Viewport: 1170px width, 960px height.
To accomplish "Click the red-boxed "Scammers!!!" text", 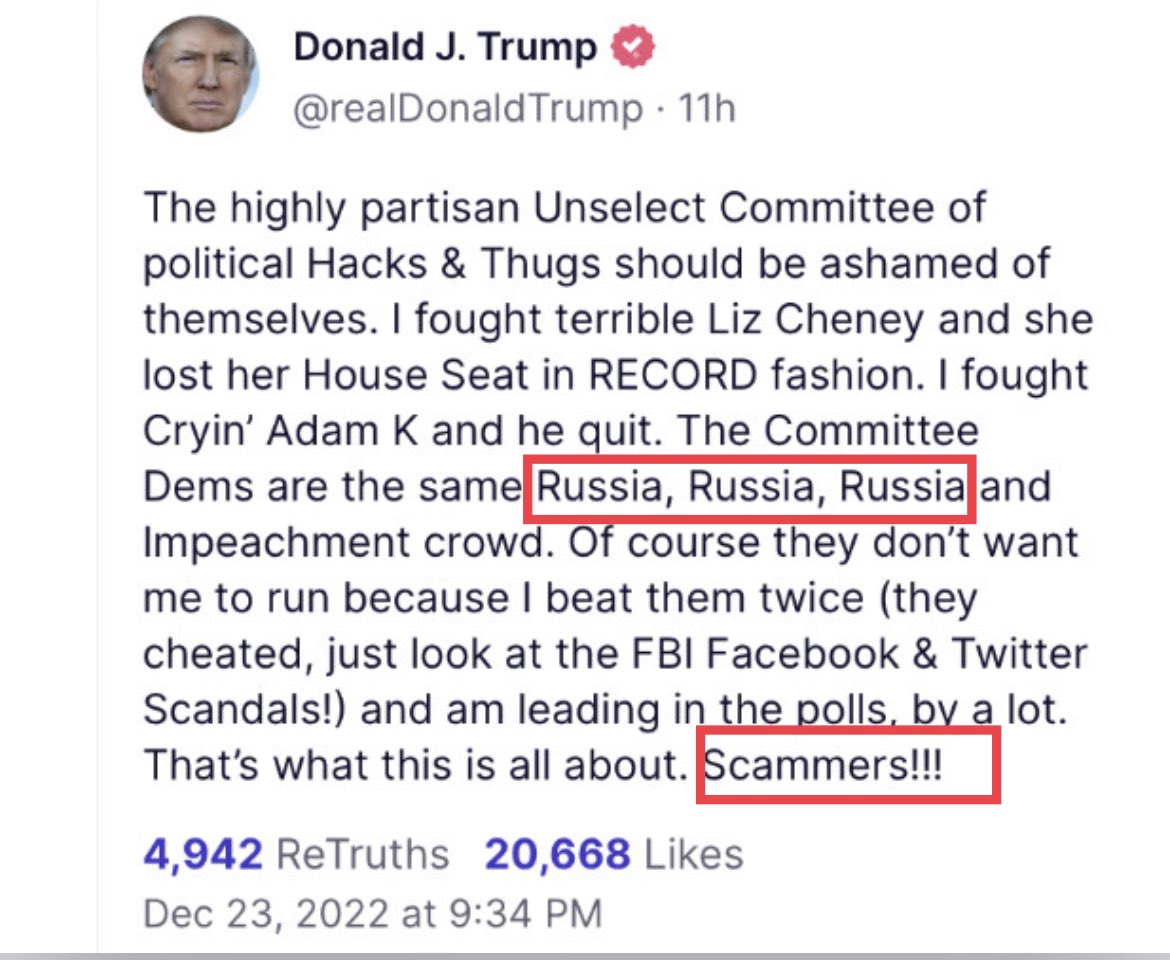I will tap(824, 766).
